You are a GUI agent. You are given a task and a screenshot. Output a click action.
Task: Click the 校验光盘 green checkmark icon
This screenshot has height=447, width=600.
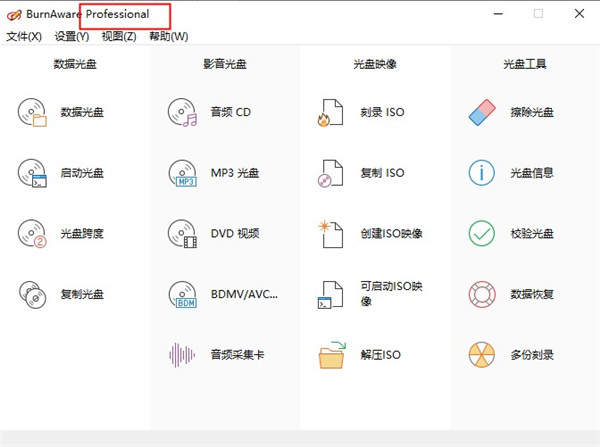click(482, 233)
